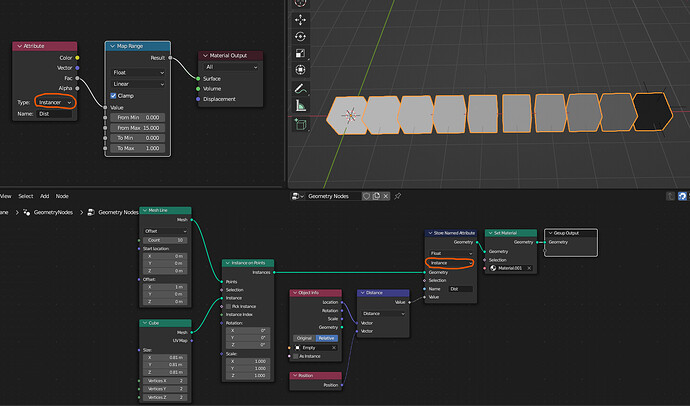The height and width of the screenshot is (406, 690).
Task: Edit the Attribute node Name field Dist
Action: coord(55,114)
